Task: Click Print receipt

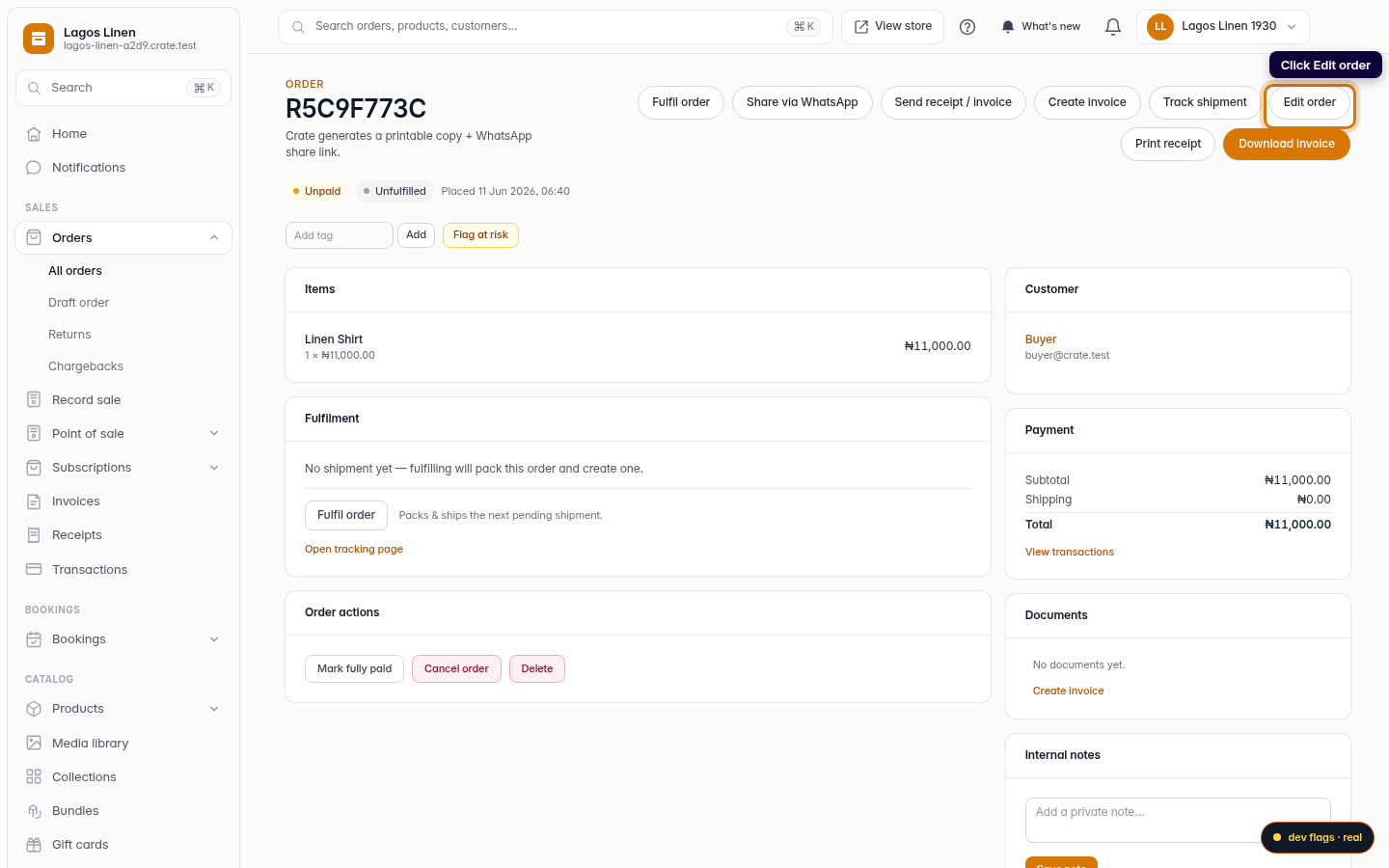Action: coord(1168,144)
